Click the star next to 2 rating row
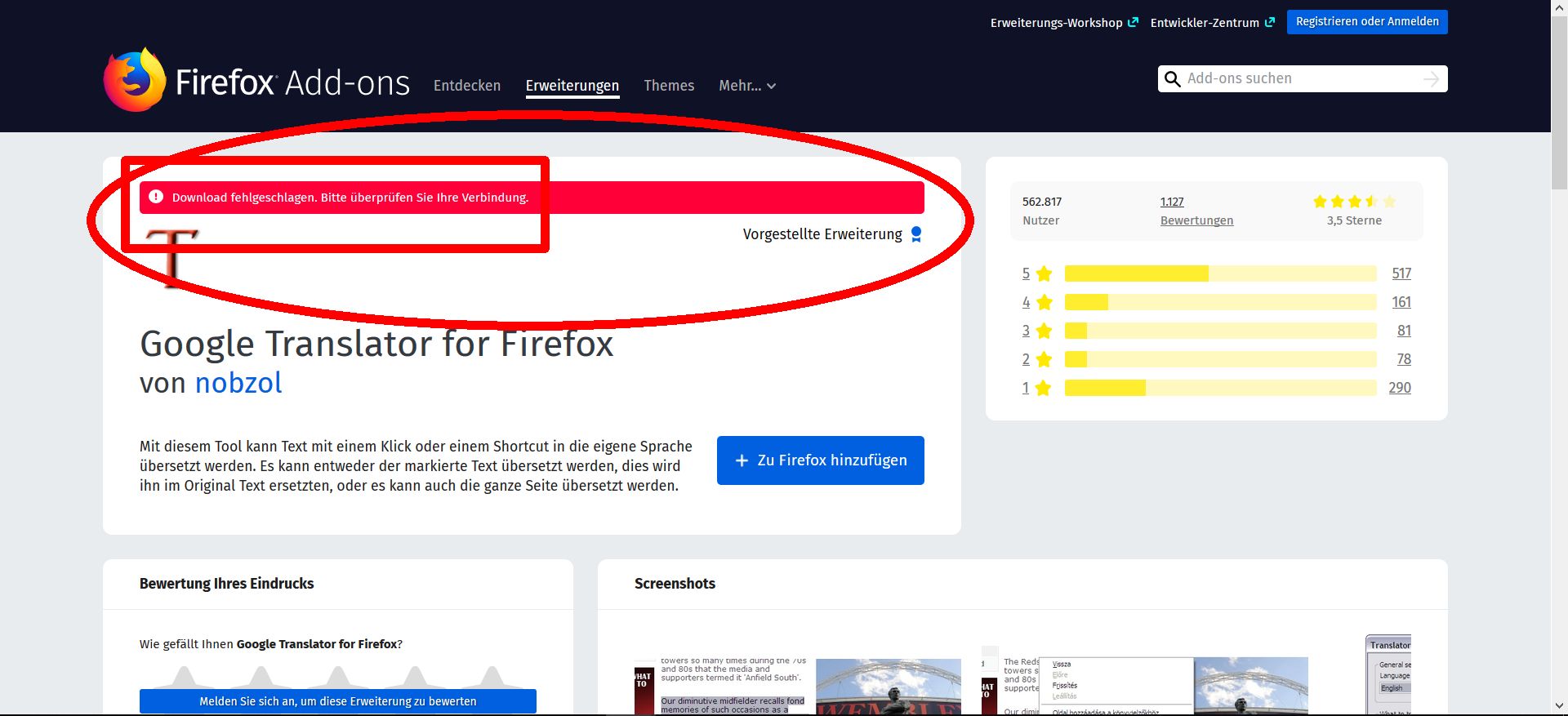This screenshot has width=1568, height=716. [1044, 359]
